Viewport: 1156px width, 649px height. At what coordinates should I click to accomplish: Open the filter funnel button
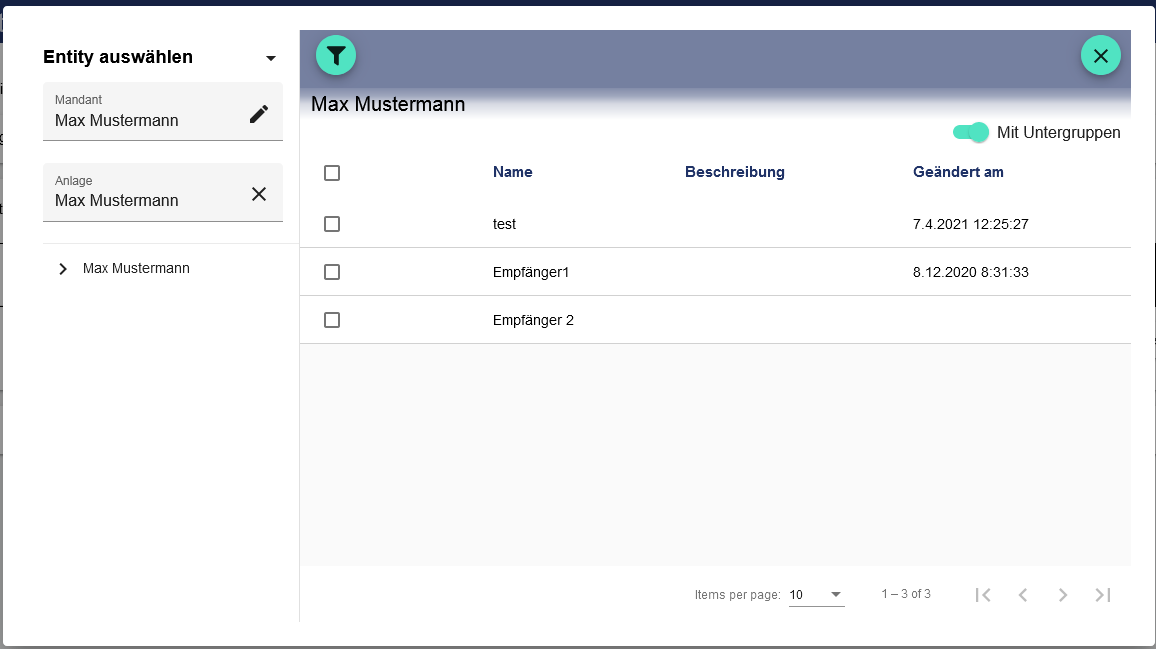click(x=336, y=56)
